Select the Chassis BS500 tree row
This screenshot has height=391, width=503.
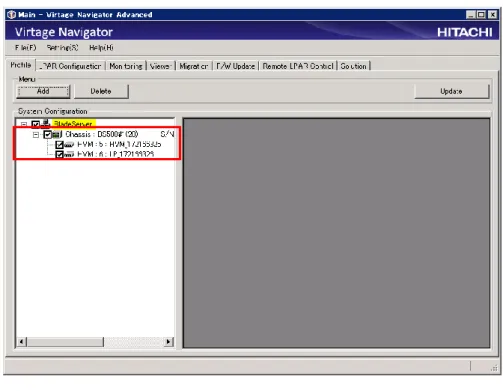[x=102, y=134]
